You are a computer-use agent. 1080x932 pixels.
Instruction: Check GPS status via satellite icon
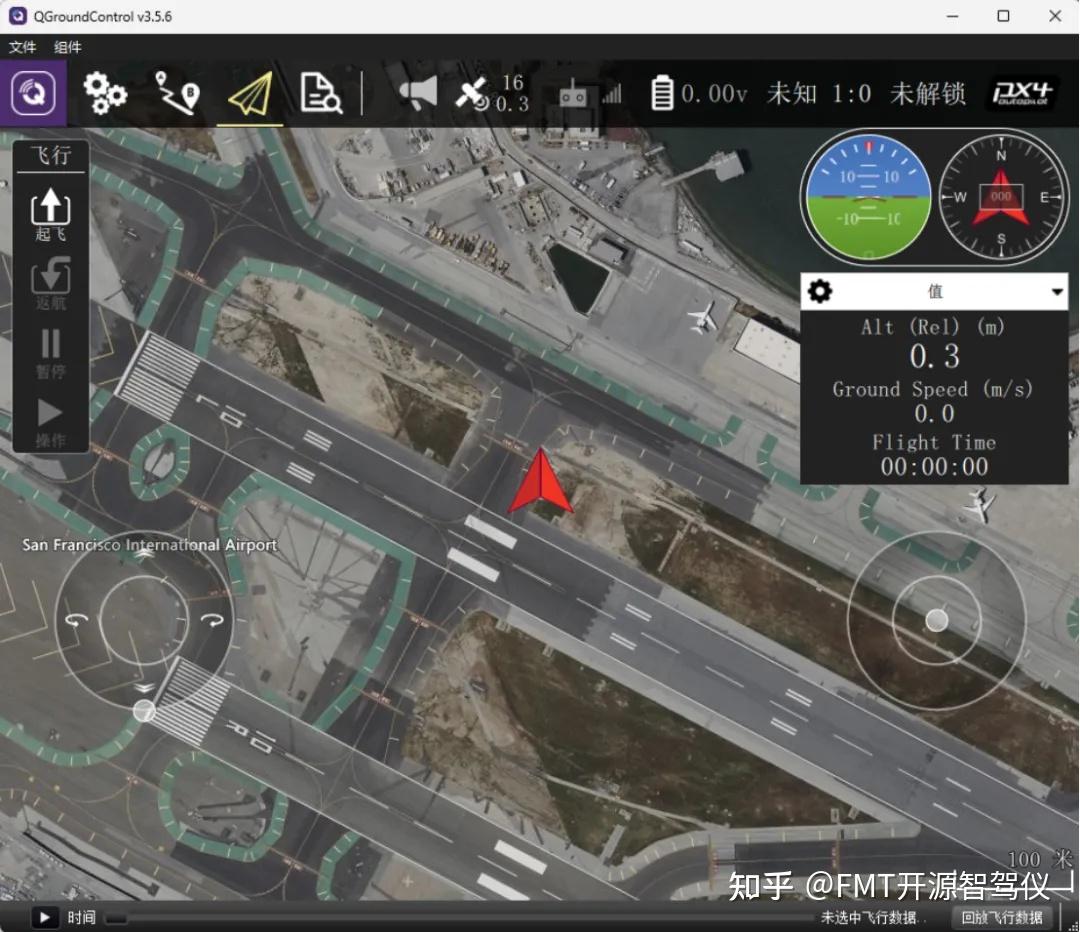tap(478, 93)
